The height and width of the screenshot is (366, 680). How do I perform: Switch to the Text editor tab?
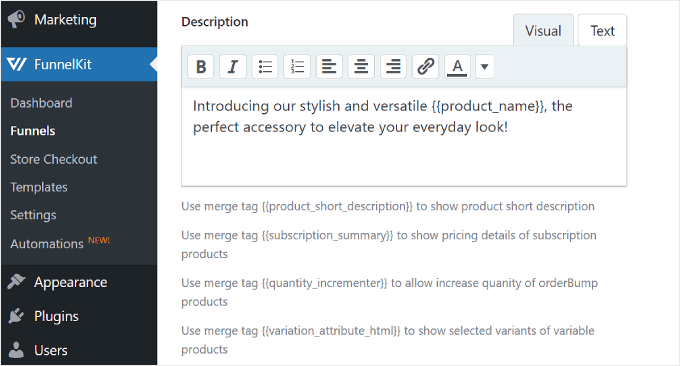tap(602, 31)
